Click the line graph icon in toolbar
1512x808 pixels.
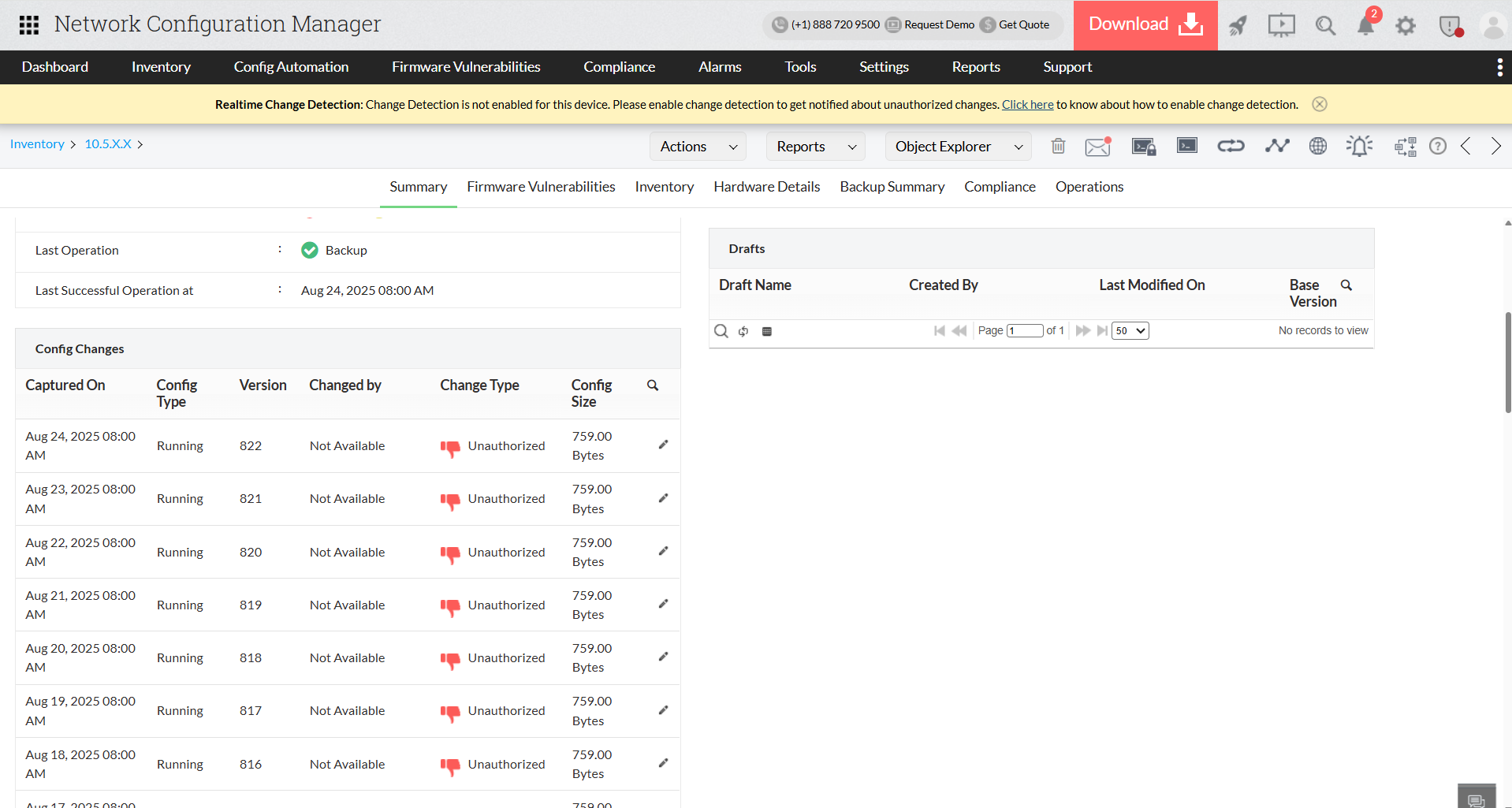click(x=1276, y=146)
